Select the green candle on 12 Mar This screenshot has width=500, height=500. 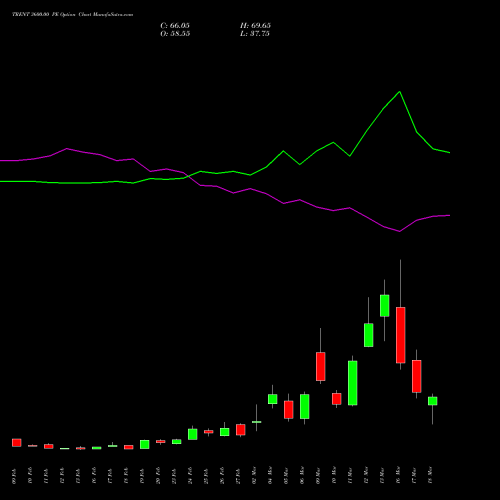(x=369, y=335)
